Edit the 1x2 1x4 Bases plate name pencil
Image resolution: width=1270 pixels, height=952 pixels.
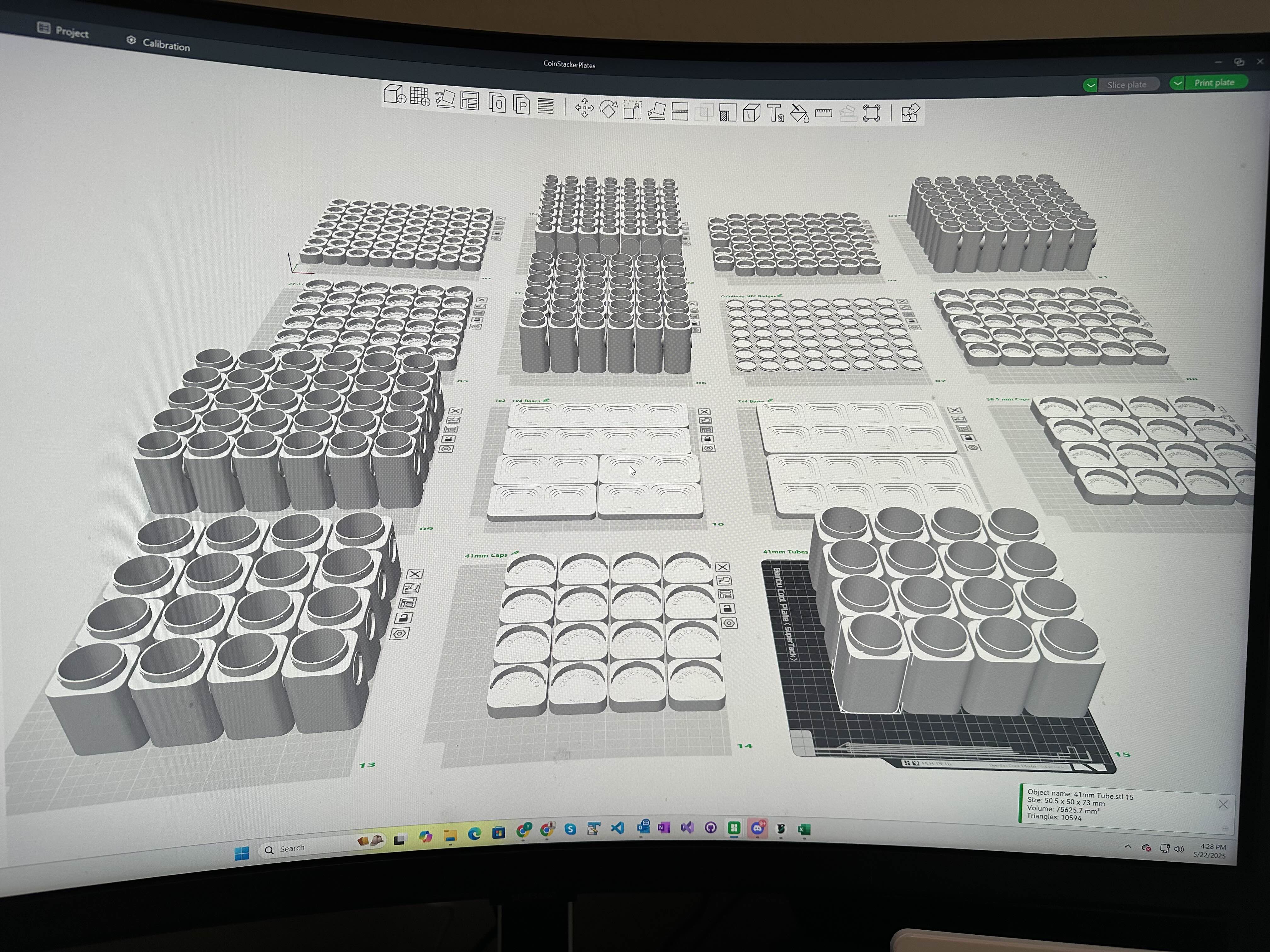coord(546,400)
